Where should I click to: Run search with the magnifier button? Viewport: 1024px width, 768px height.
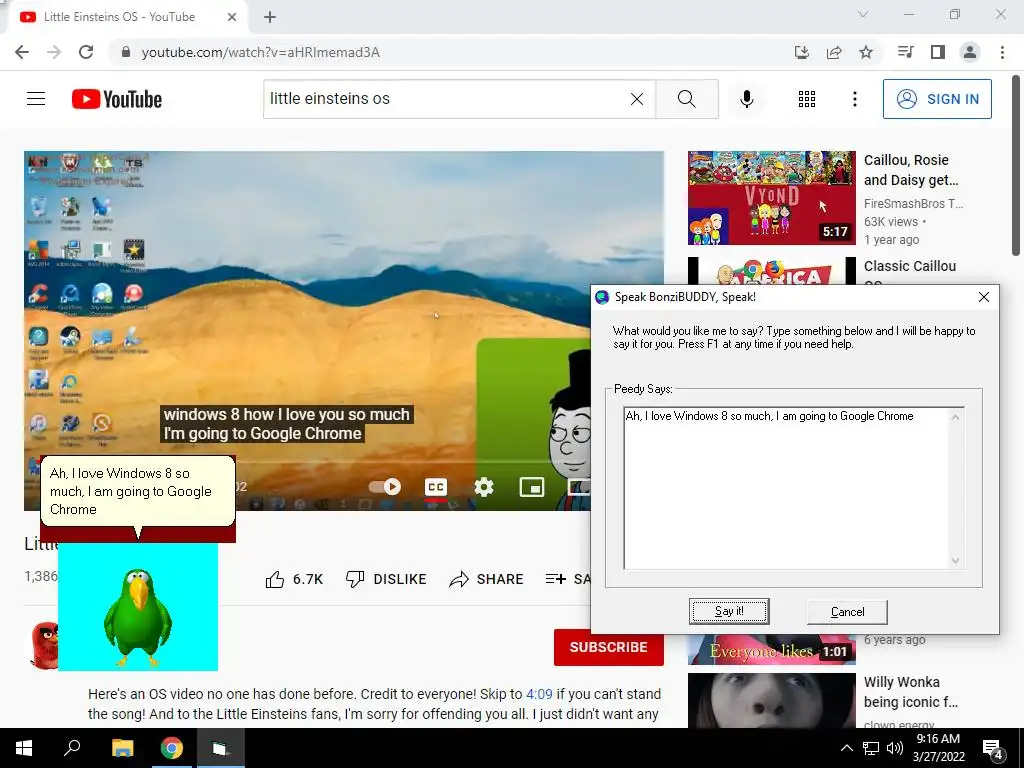click(686, 99)
